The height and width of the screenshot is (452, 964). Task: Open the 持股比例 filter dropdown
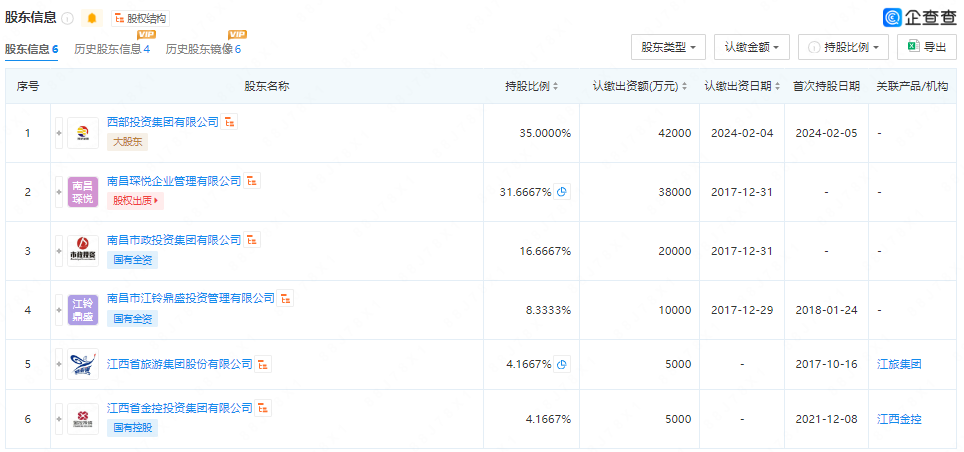(x=844, y=47)
